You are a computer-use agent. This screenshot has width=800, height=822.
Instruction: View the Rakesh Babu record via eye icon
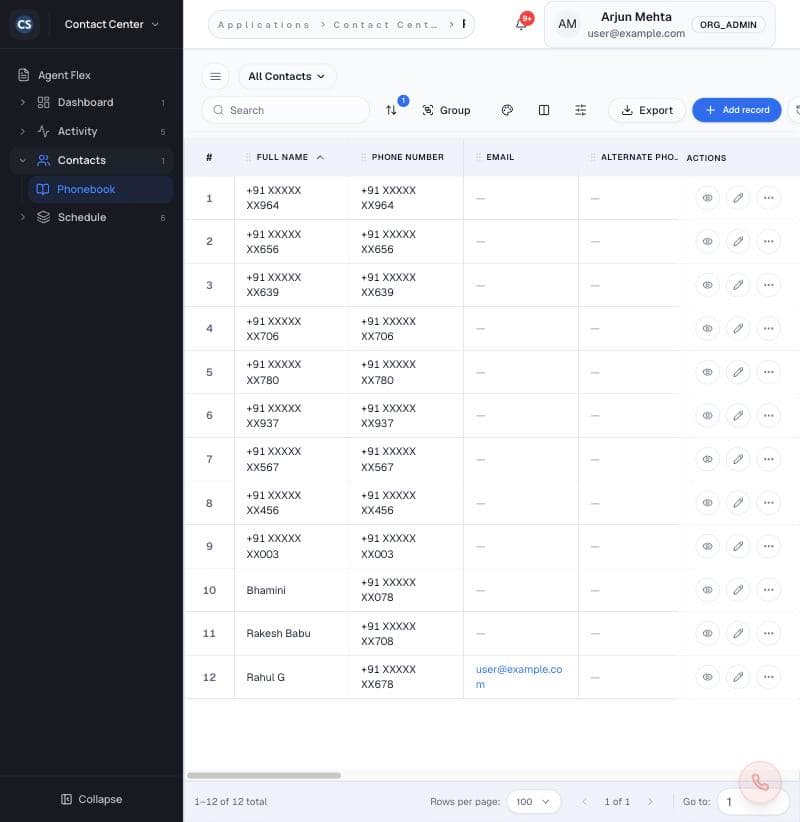point(707,633)
